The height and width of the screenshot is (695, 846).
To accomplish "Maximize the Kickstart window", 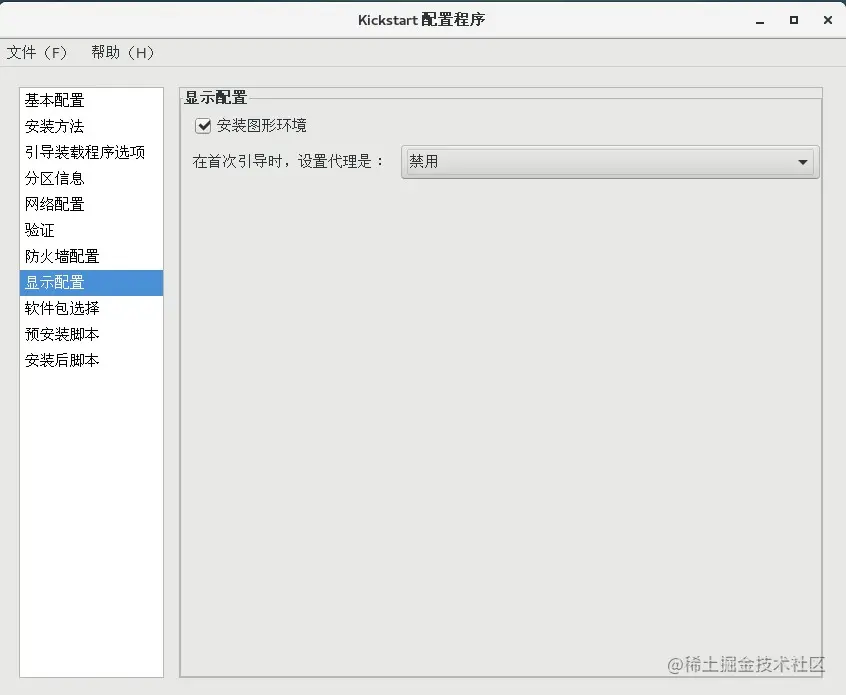I will pos(794,20).
